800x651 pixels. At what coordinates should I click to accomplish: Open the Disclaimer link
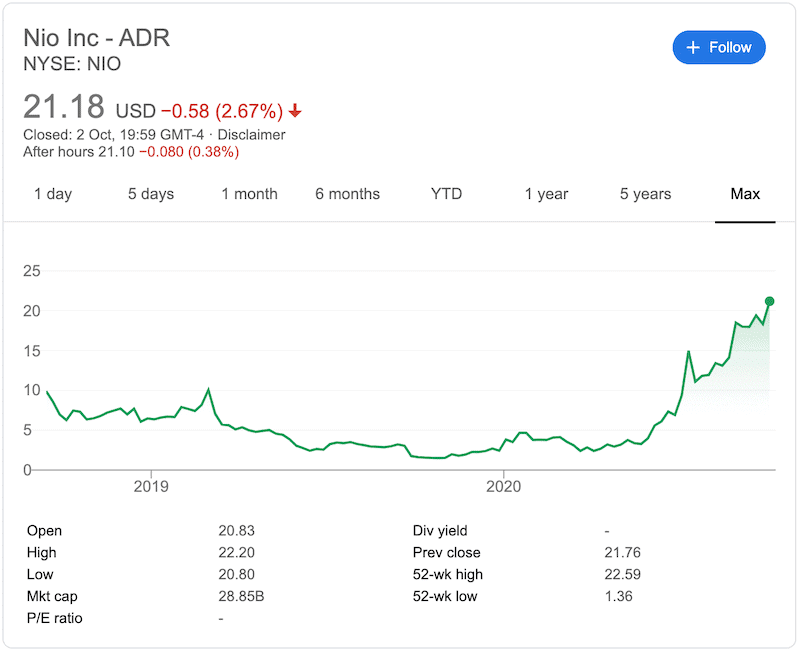tap(251, 135)
